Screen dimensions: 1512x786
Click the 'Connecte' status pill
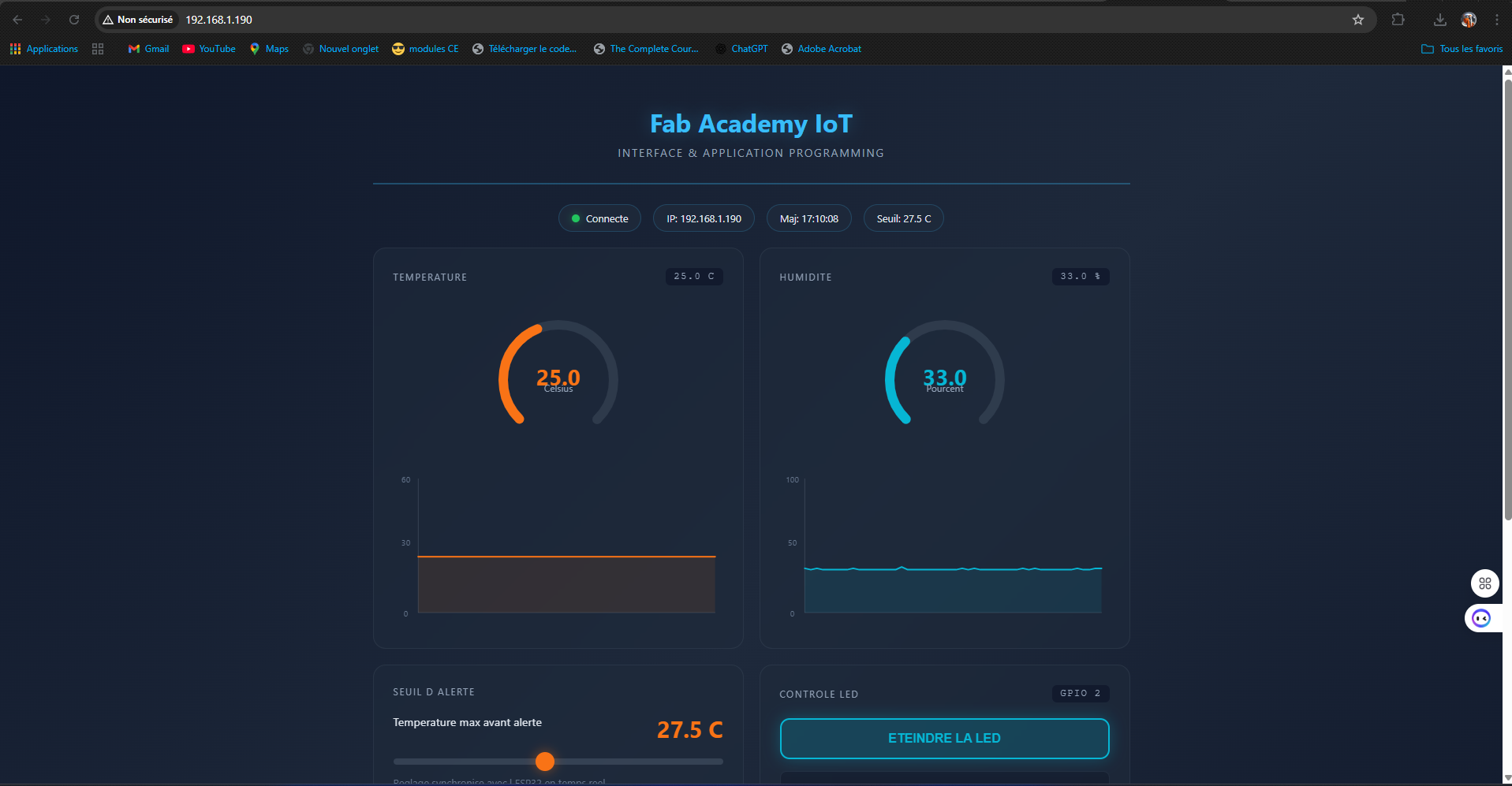coord(599,218)
